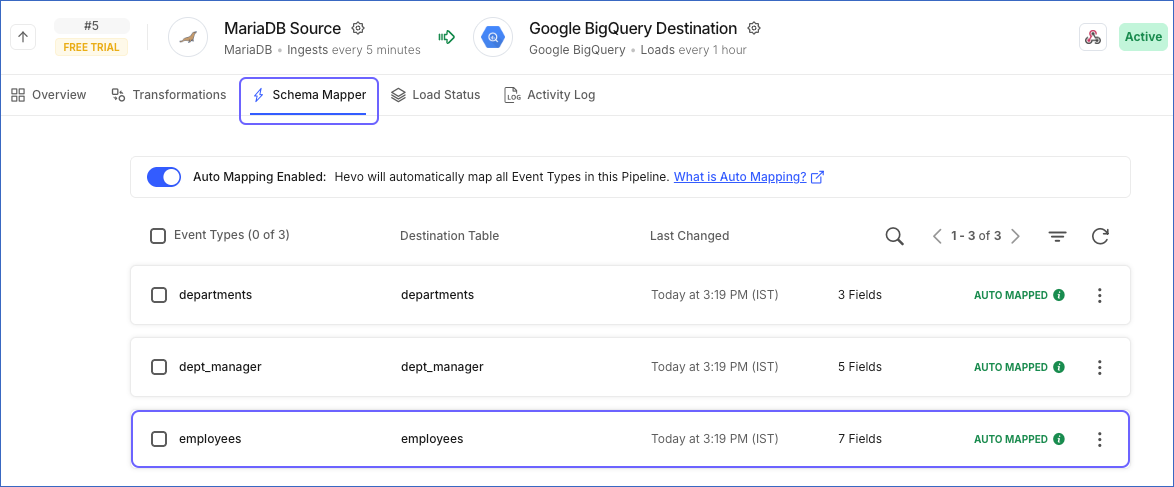
Task: Check the Event Types select-all checkbox
Action: click(158, 236)
